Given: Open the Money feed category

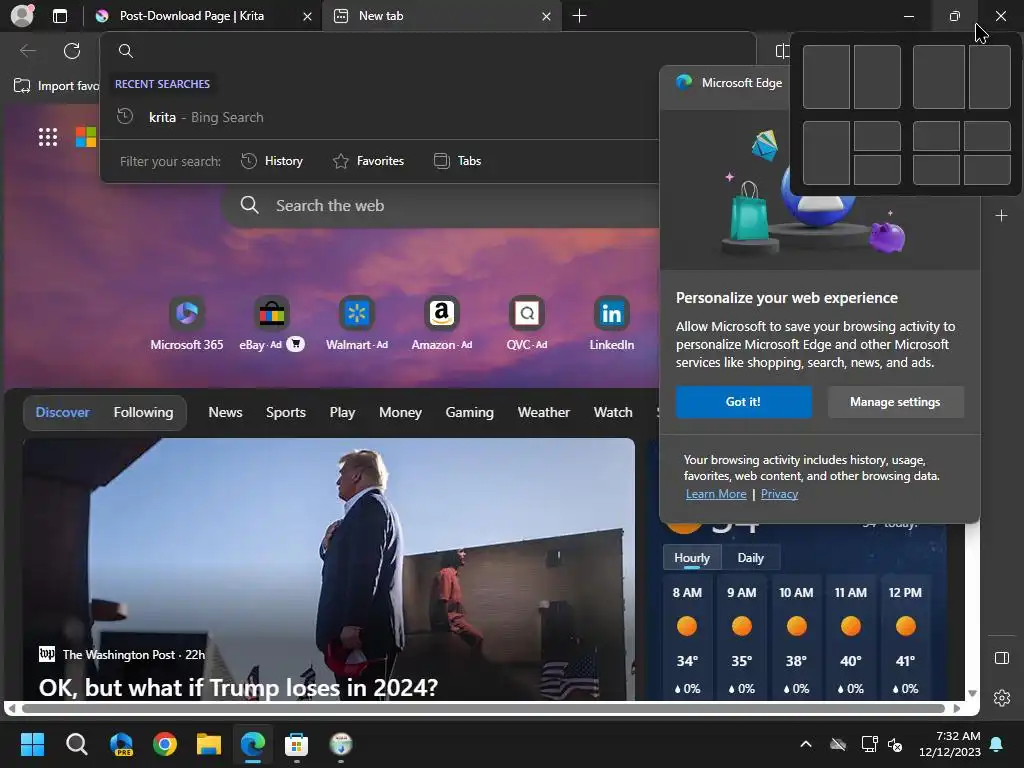Looking at the screenshot, I should point(400,413).
